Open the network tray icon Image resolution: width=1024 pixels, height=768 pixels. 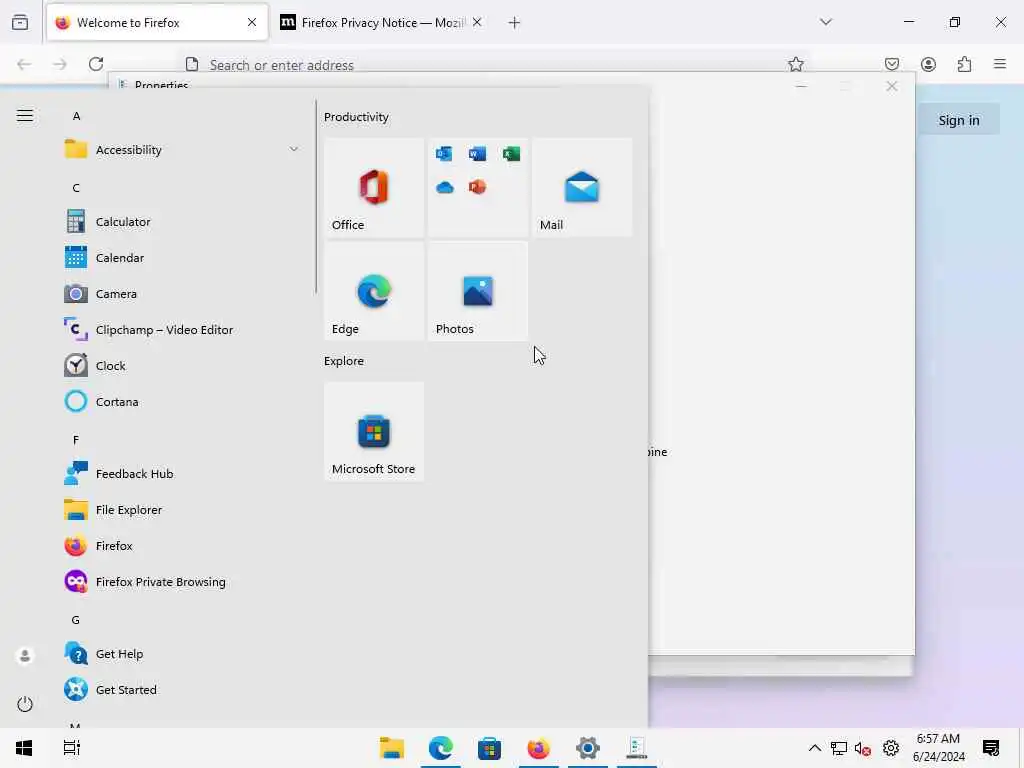click(839, 748)
